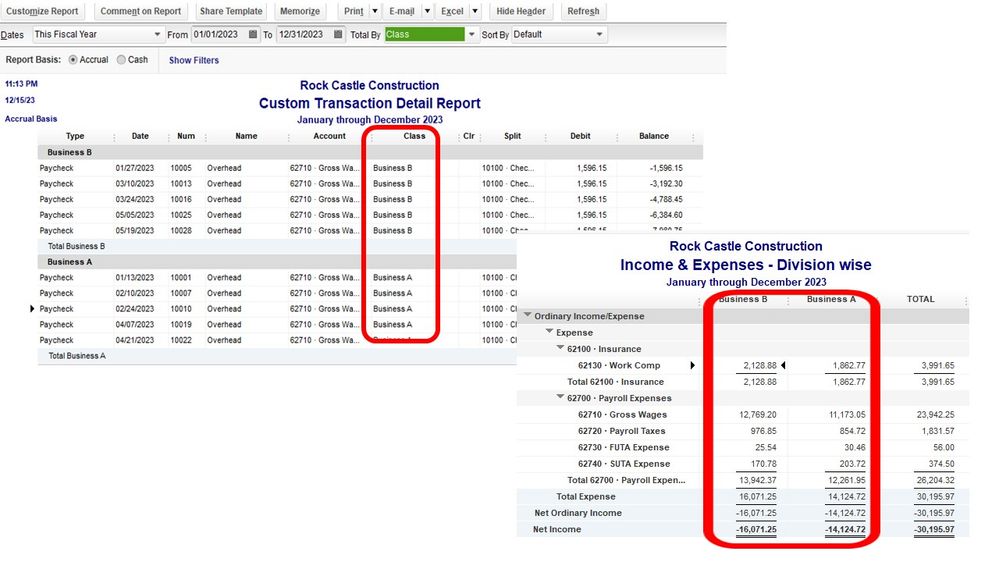Click the Debit column header

click(x=580, y=136)
